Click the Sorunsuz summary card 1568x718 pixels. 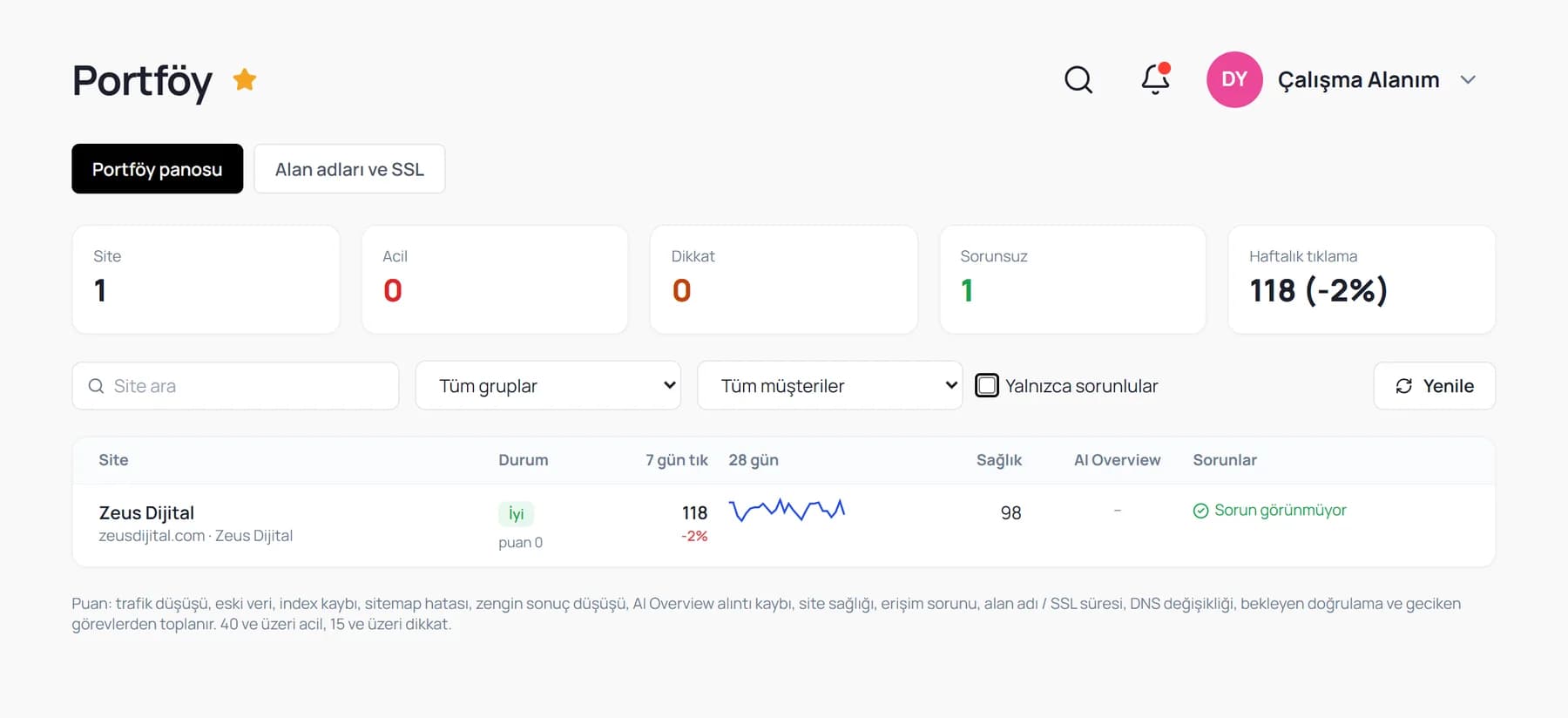click(1073, 280)
